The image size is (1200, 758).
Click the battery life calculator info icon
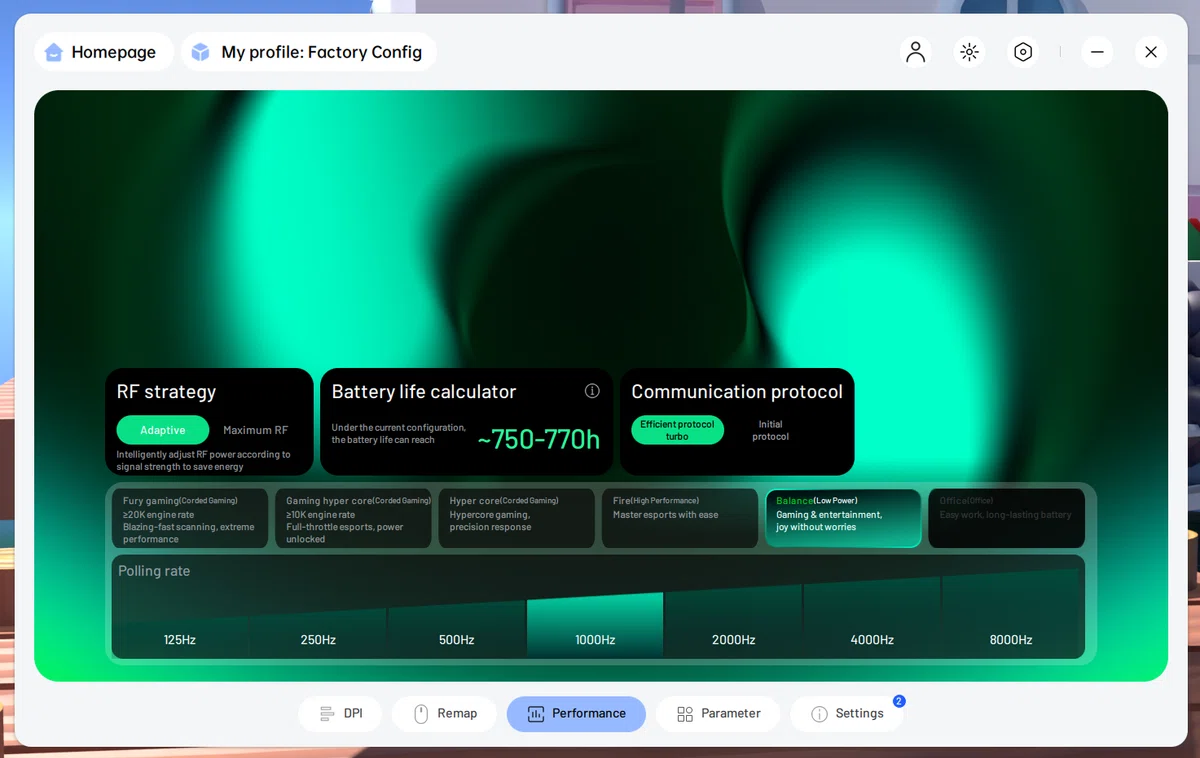click(592, 391)
